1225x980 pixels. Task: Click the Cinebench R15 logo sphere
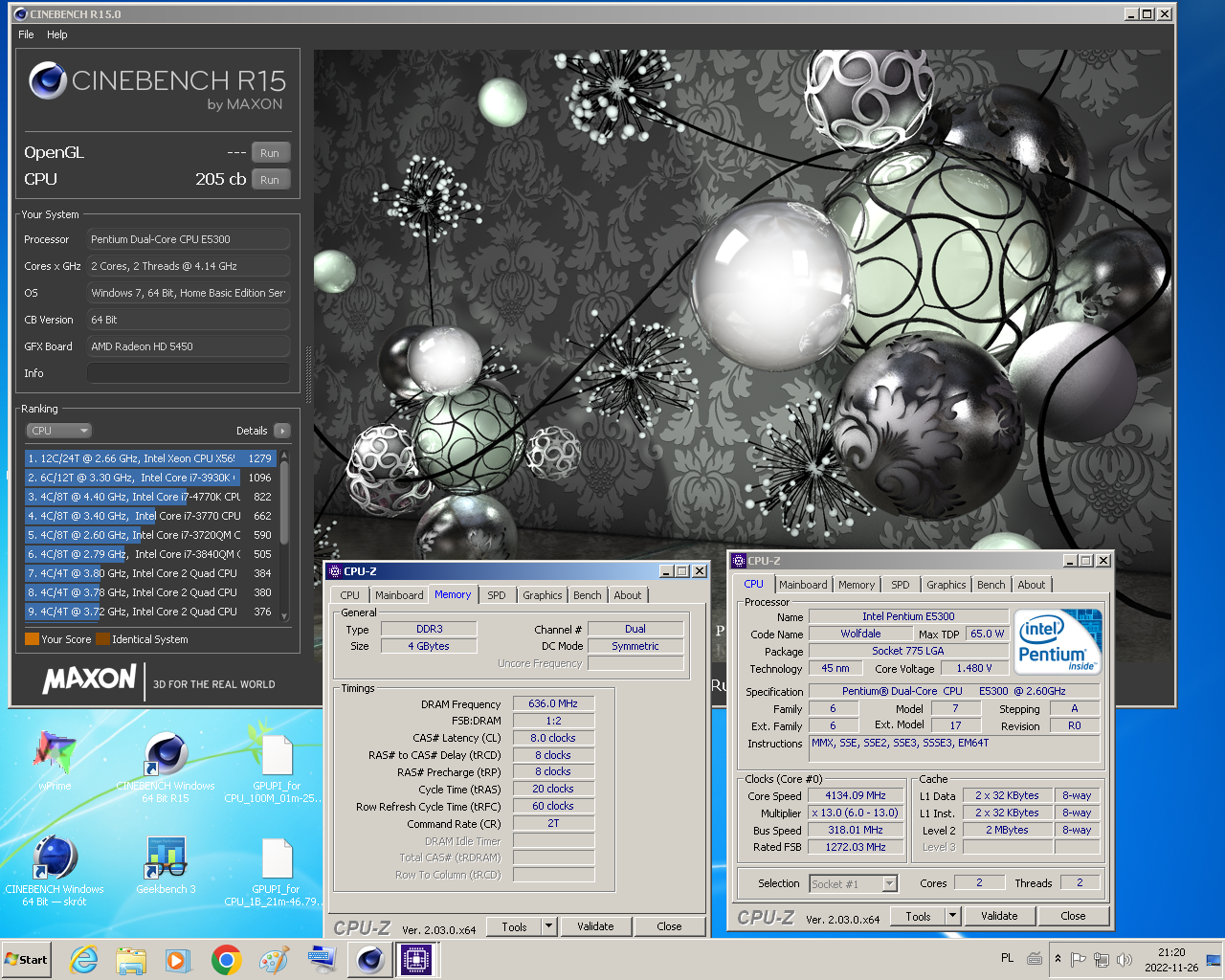[x=47, y=81]
